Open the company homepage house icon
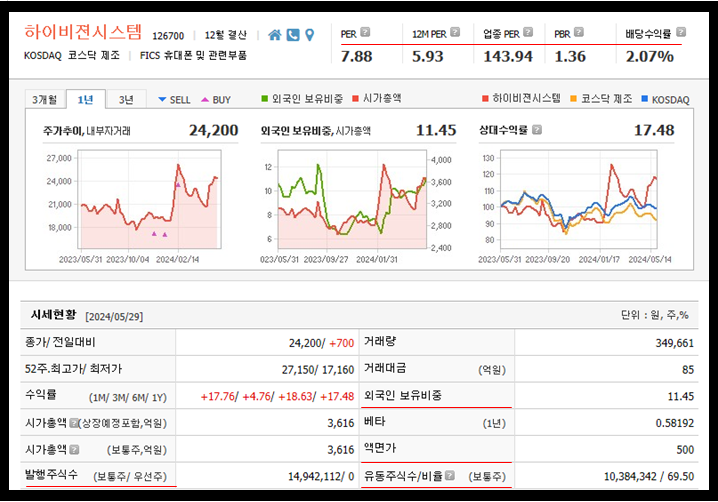 coord(274,35)
